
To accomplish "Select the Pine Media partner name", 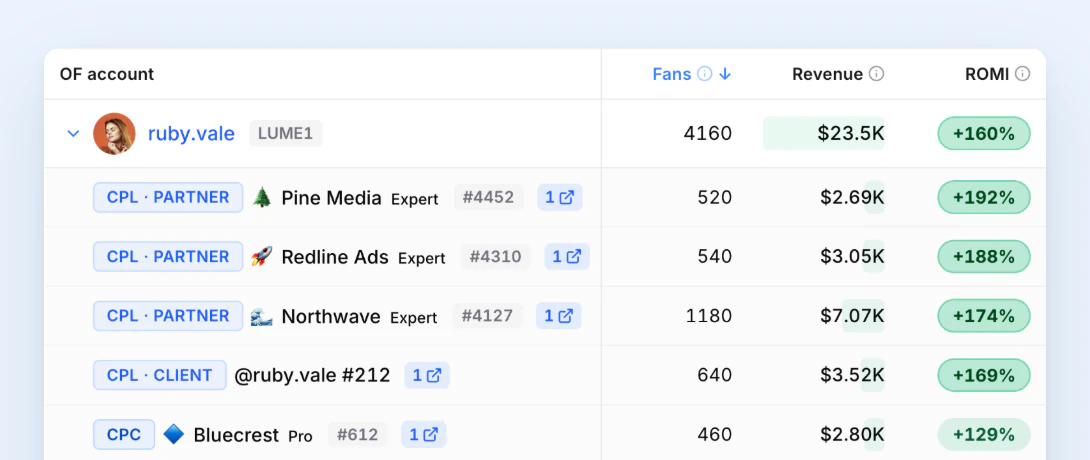I will point(332,198).
